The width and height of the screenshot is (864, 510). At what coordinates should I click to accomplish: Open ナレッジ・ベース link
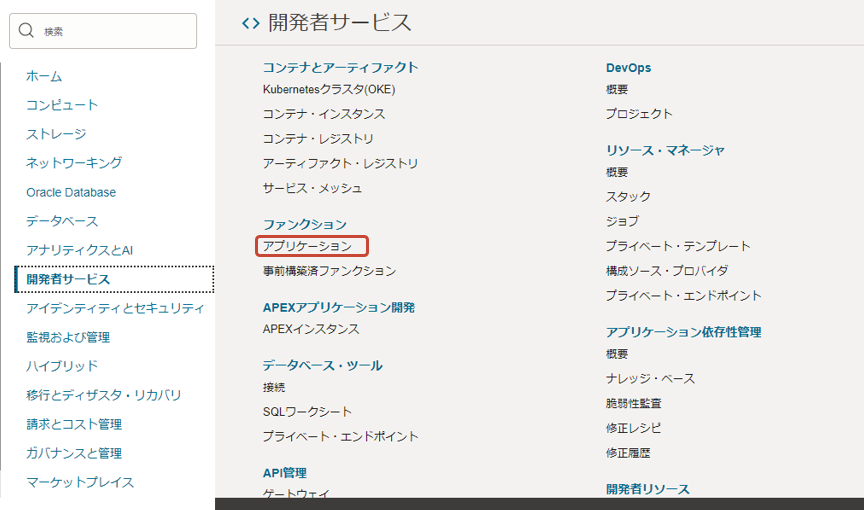[650, 378]
